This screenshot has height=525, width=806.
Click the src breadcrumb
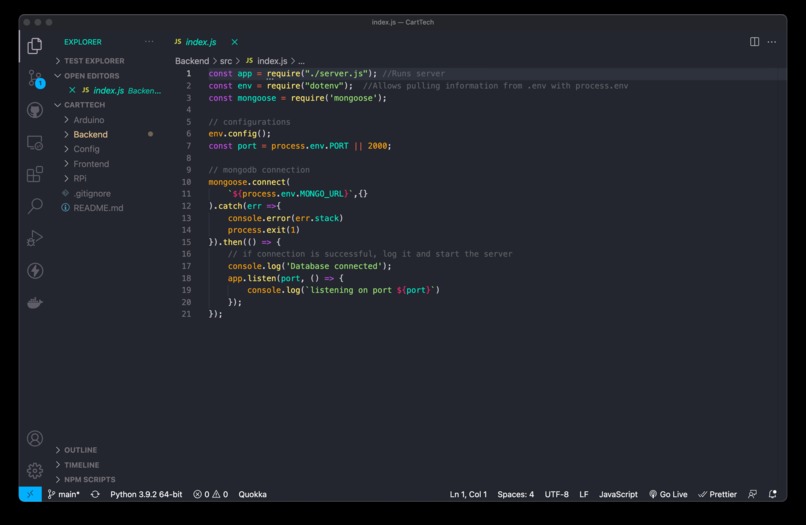coord(226,61)
